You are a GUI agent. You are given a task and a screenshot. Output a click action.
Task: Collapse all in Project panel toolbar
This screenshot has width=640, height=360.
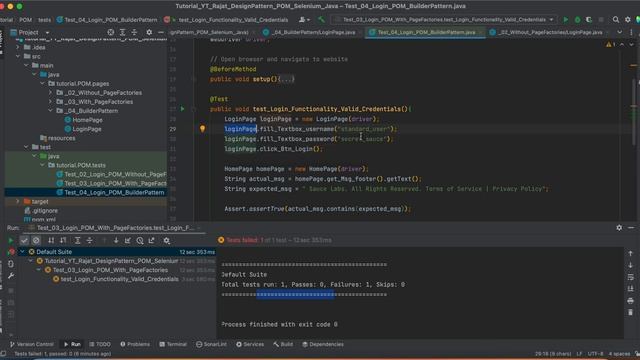click(134, 32)
